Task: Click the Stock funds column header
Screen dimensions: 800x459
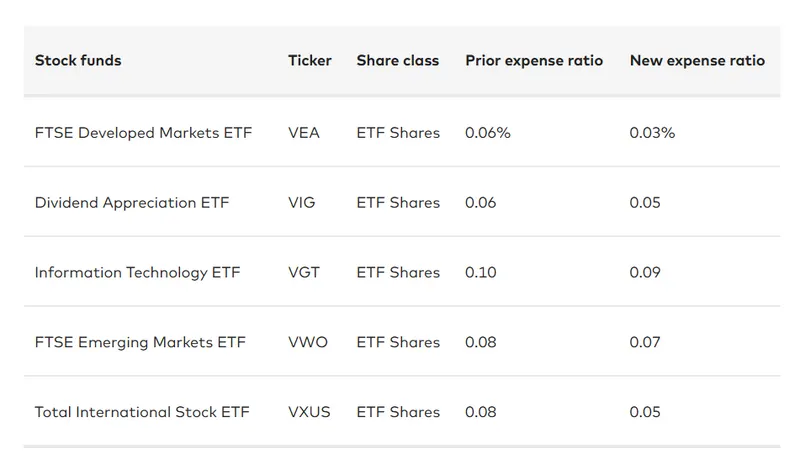Action: tap(78, 61)
